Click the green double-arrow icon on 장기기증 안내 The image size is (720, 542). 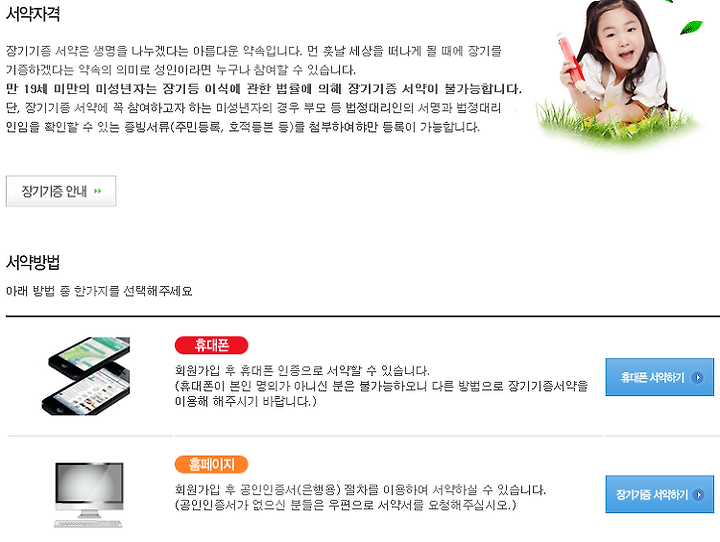[97, 191]
